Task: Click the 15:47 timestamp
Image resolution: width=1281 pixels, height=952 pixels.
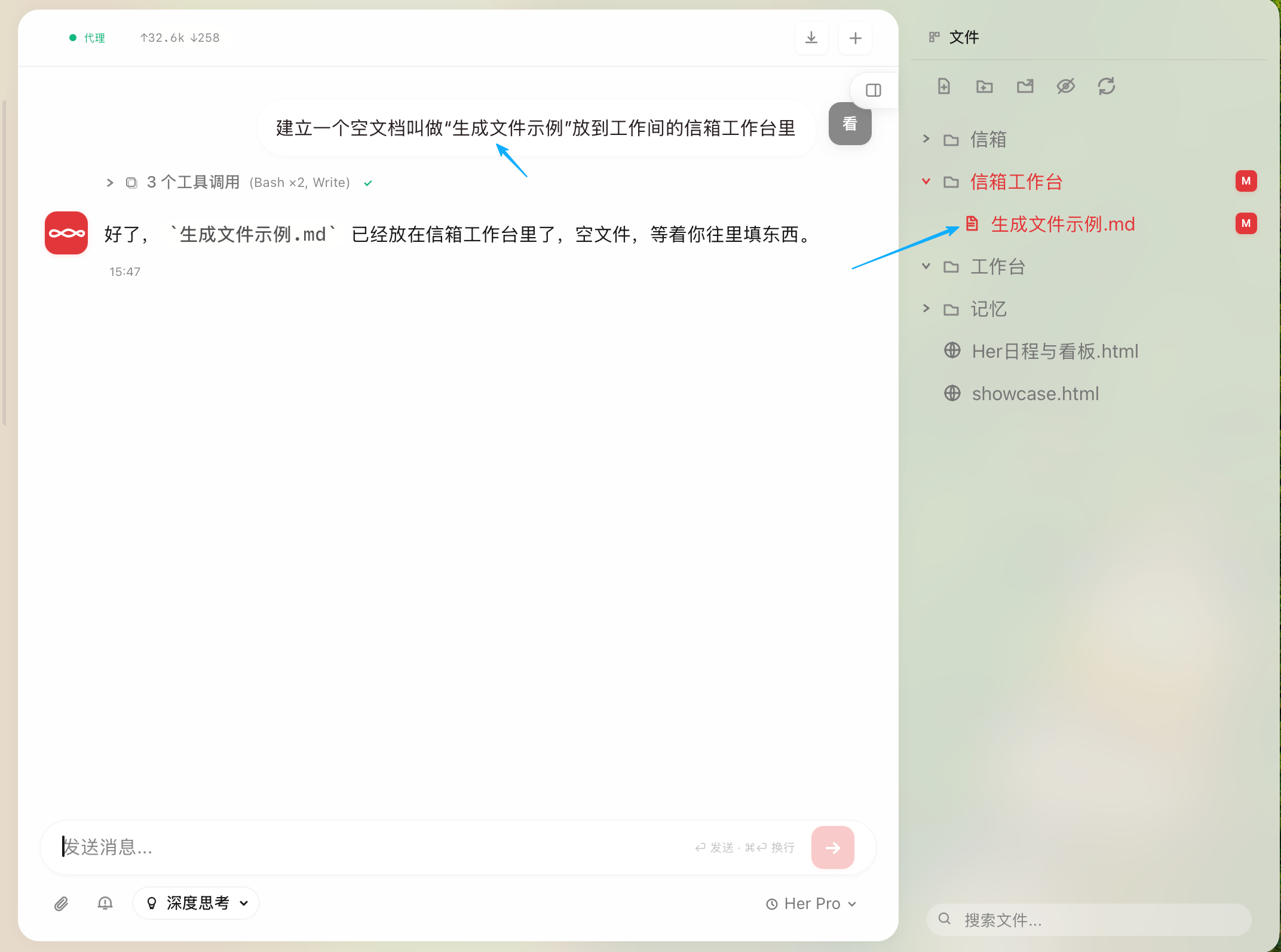Action: [125, 272]
